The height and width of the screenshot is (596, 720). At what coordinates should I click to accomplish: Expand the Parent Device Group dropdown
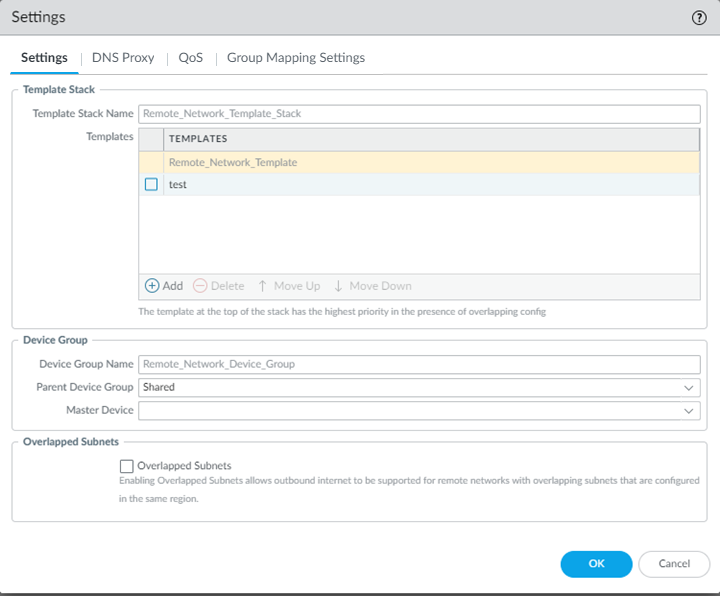tap(688, 387)
